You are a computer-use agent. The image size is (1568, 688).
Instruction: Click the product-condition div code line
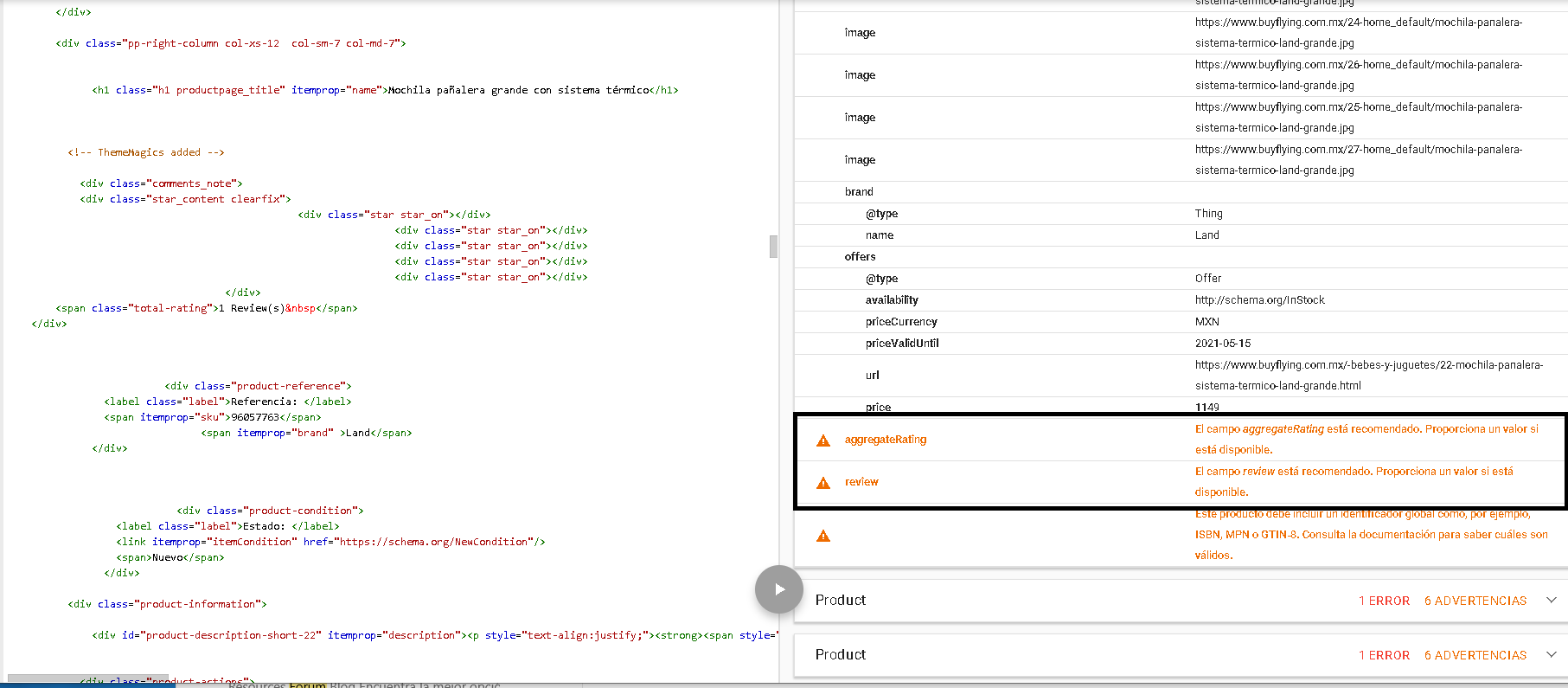[270, 511]
